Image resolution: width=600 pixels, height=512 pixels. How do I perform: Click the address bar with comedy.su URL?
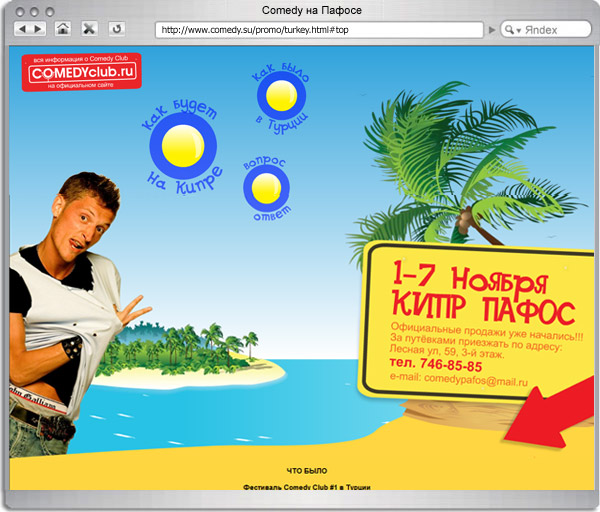tap(320, 30)
